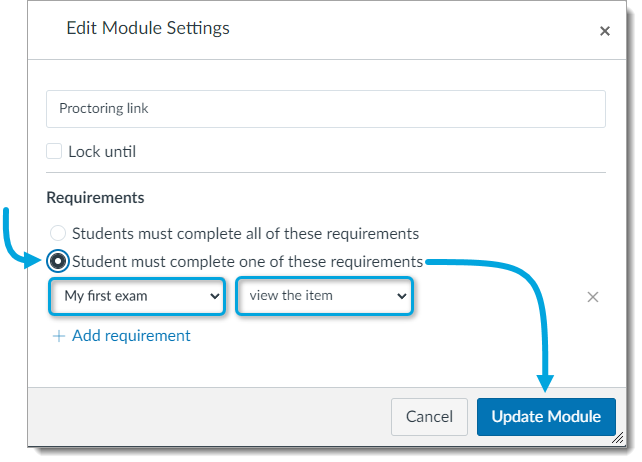Click the chevron arrow of view the item dropdown
Screen dimensions: 642x462
(x=401, y=296)
